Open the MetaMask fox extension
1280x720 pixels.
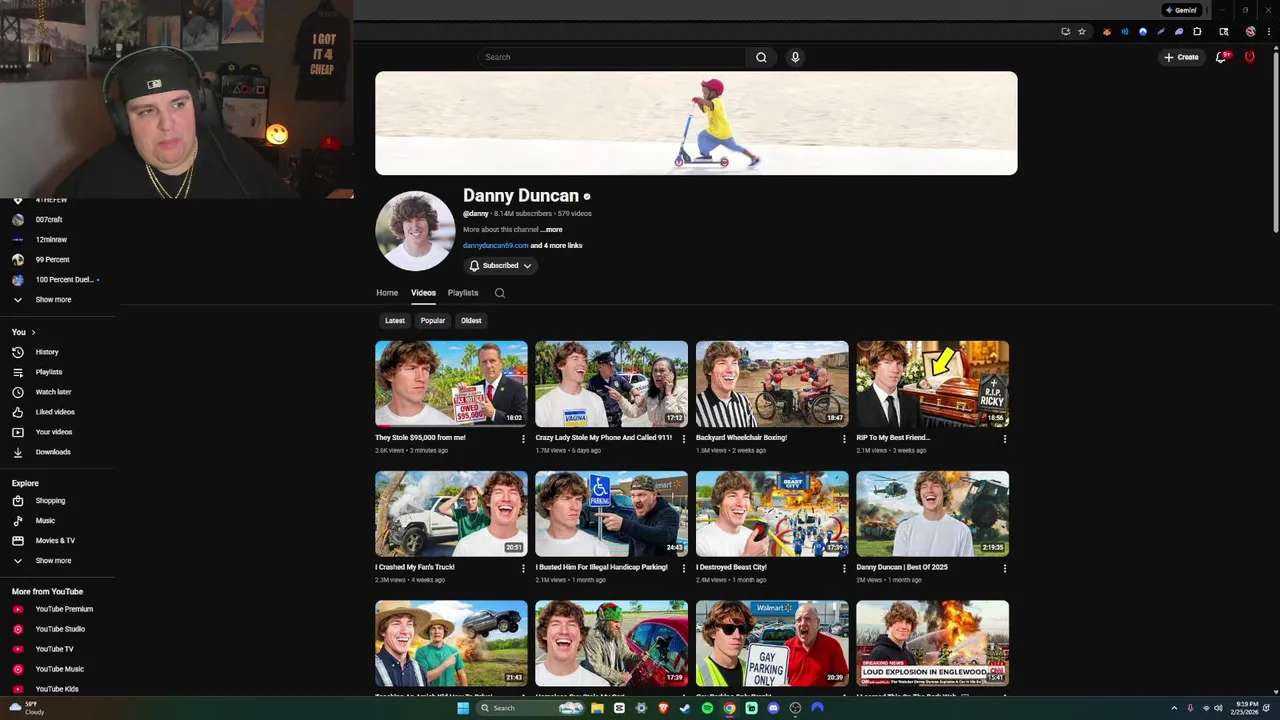pyautogui.click(x=1106, y=31)
